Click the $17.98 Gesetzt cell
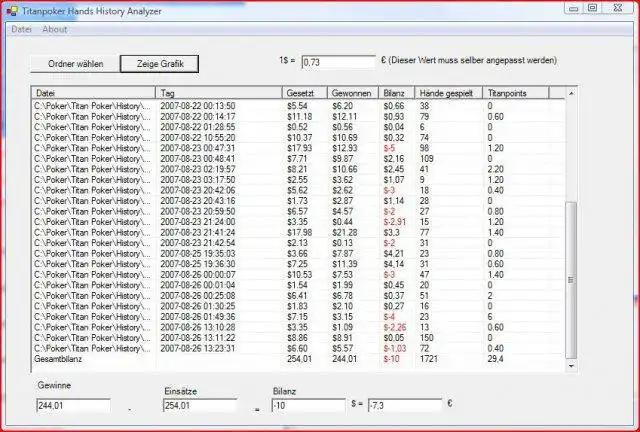 [300, 232]
